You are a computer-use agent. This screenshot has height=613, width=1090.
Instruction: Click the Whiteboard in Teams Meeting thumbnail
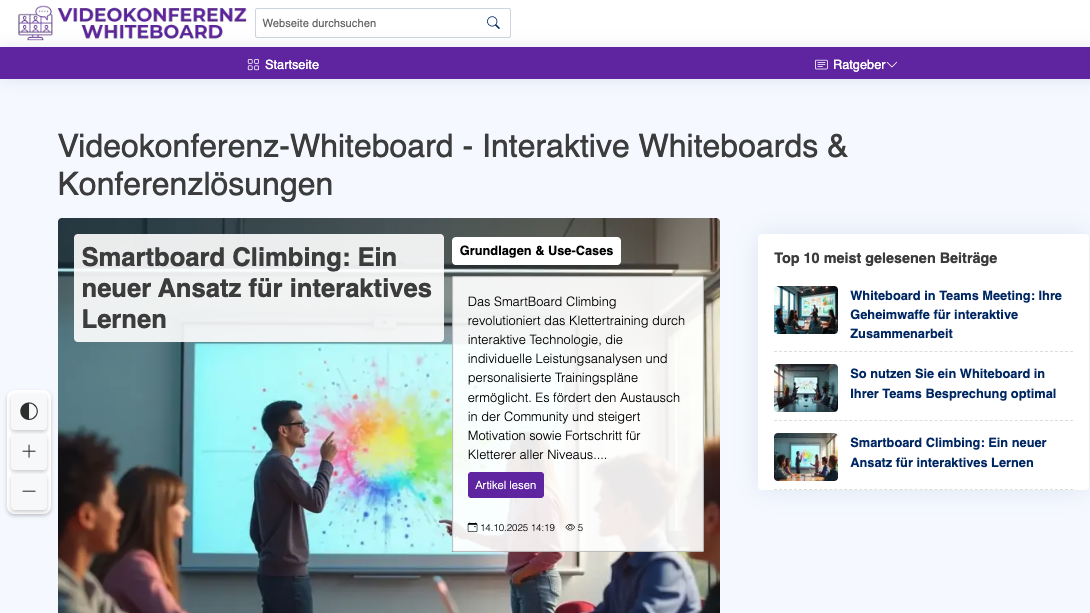[x=806, y=310]
